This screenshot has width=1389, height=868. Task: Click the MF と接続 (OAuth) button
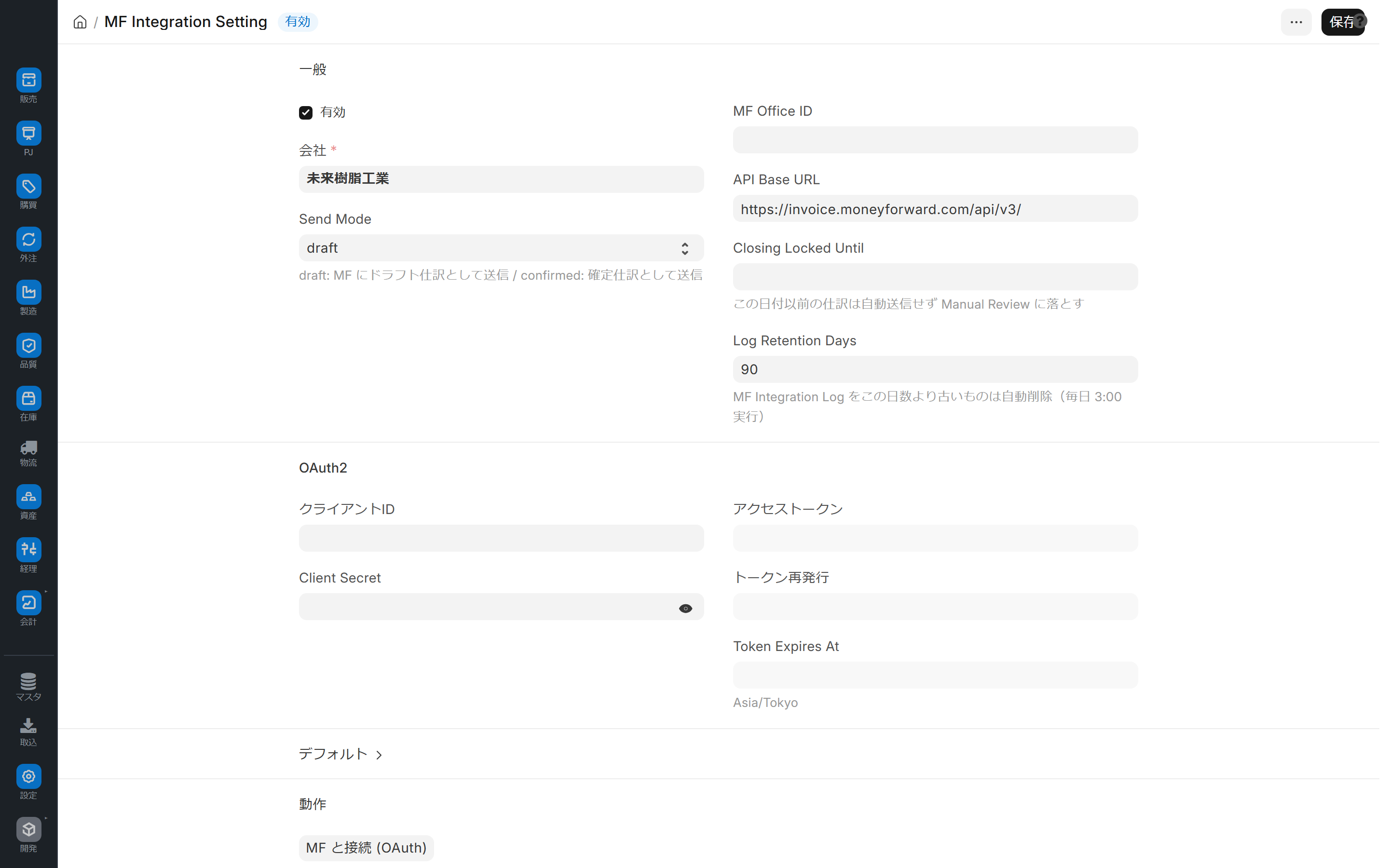pyautogui.click(x=366, y=848)
